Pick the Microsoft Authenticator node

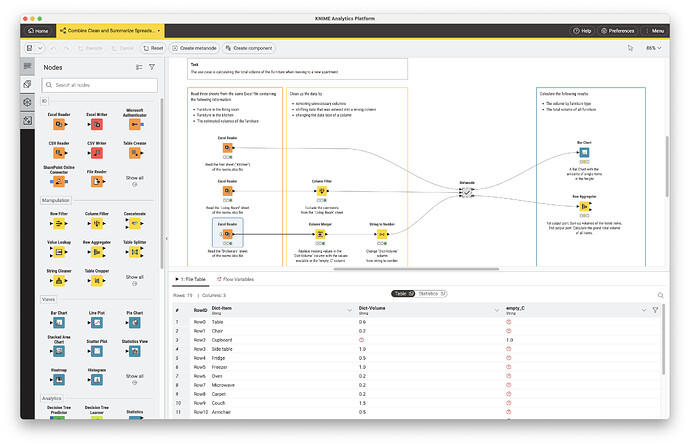(135, 124)
